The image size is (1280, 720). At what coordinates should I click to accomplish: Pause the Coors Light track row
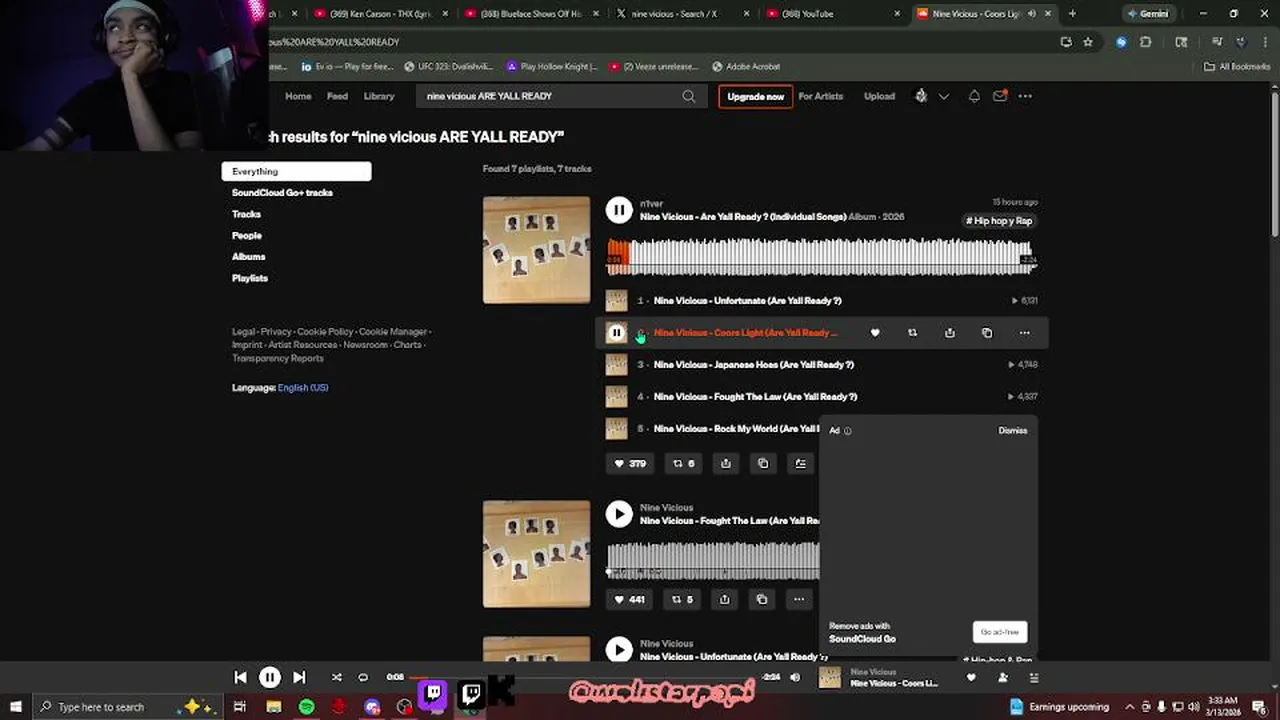616,333
